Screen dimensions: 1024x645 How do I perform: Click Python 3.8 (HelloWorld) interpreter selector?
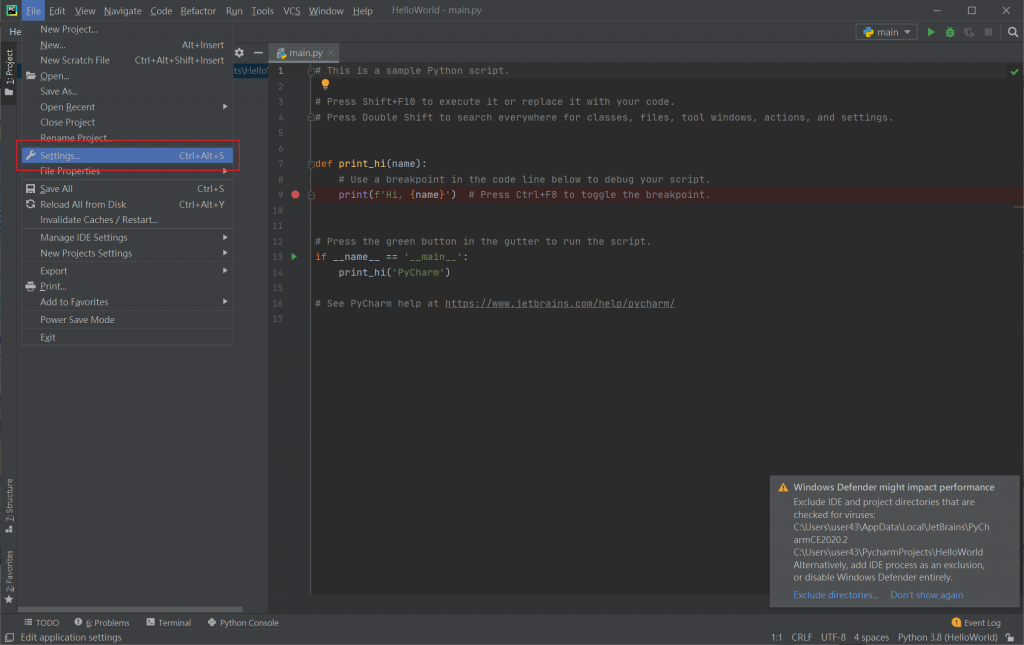pos(947,638)
